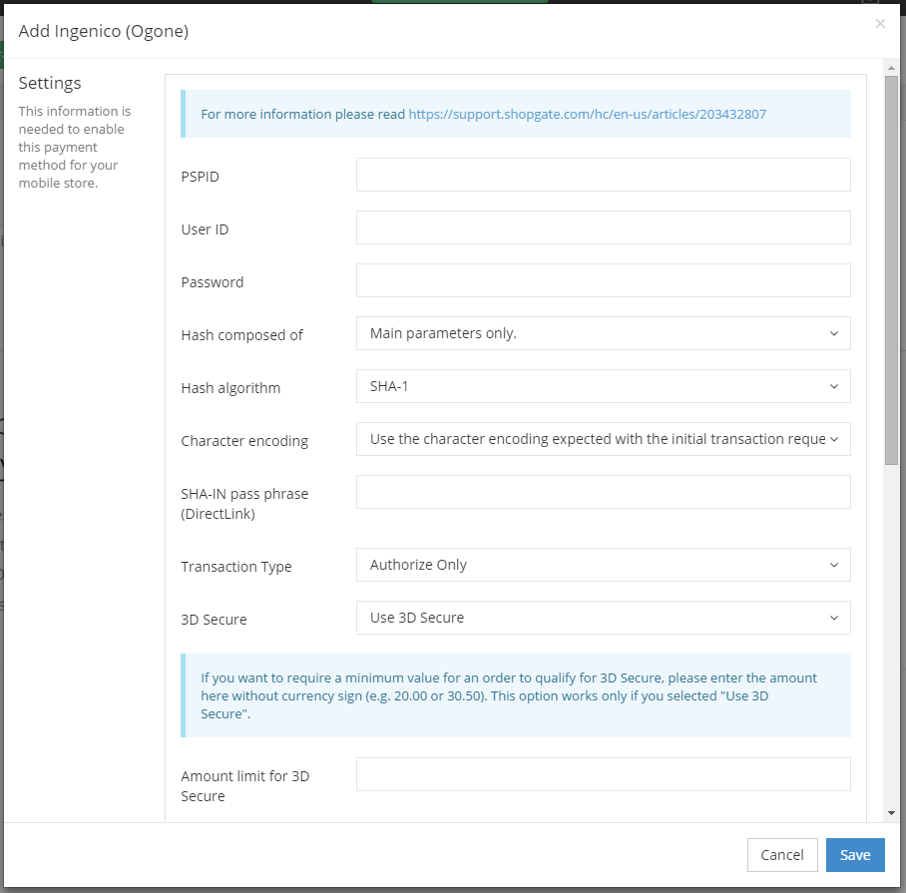Open the Transaction Type dropdown
The image size is (906, 893).
coord(603,565)
